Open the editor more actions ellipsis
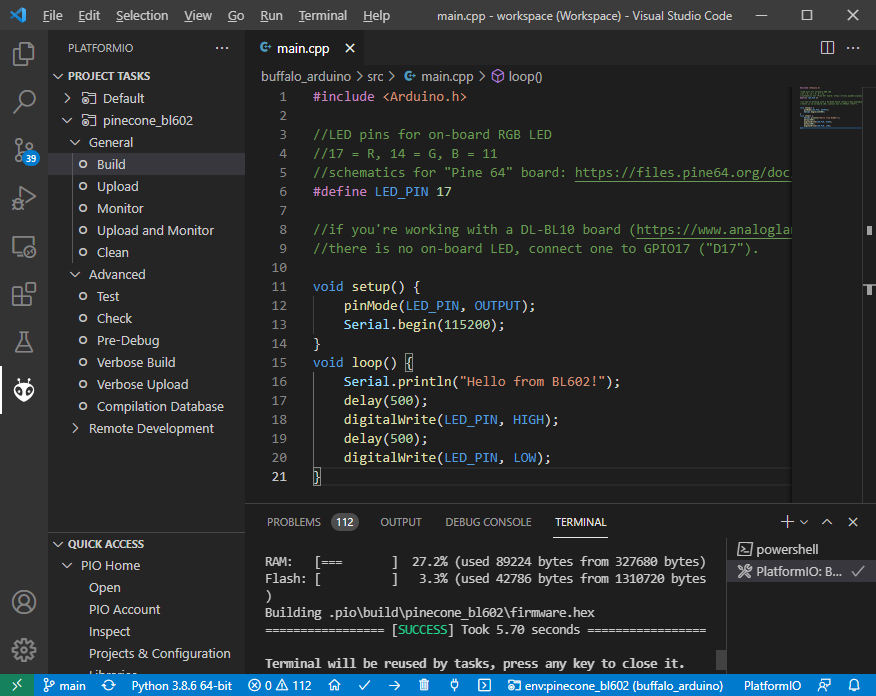The width and height of the screenshot is (876, 696). click(853, 48)
